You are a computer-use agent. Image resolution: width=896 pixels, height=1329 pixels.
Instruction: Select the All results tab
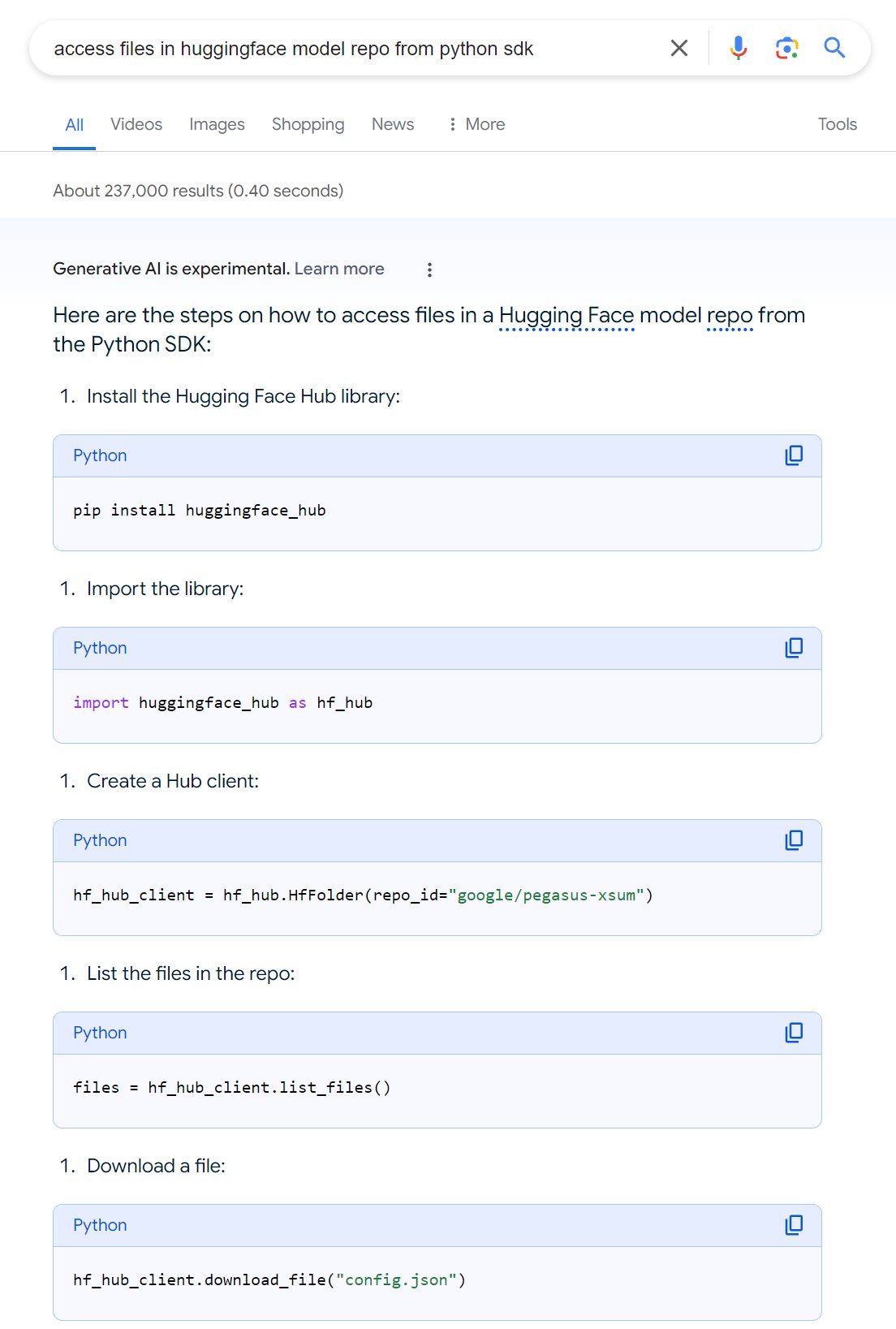(x=74, y=125)
